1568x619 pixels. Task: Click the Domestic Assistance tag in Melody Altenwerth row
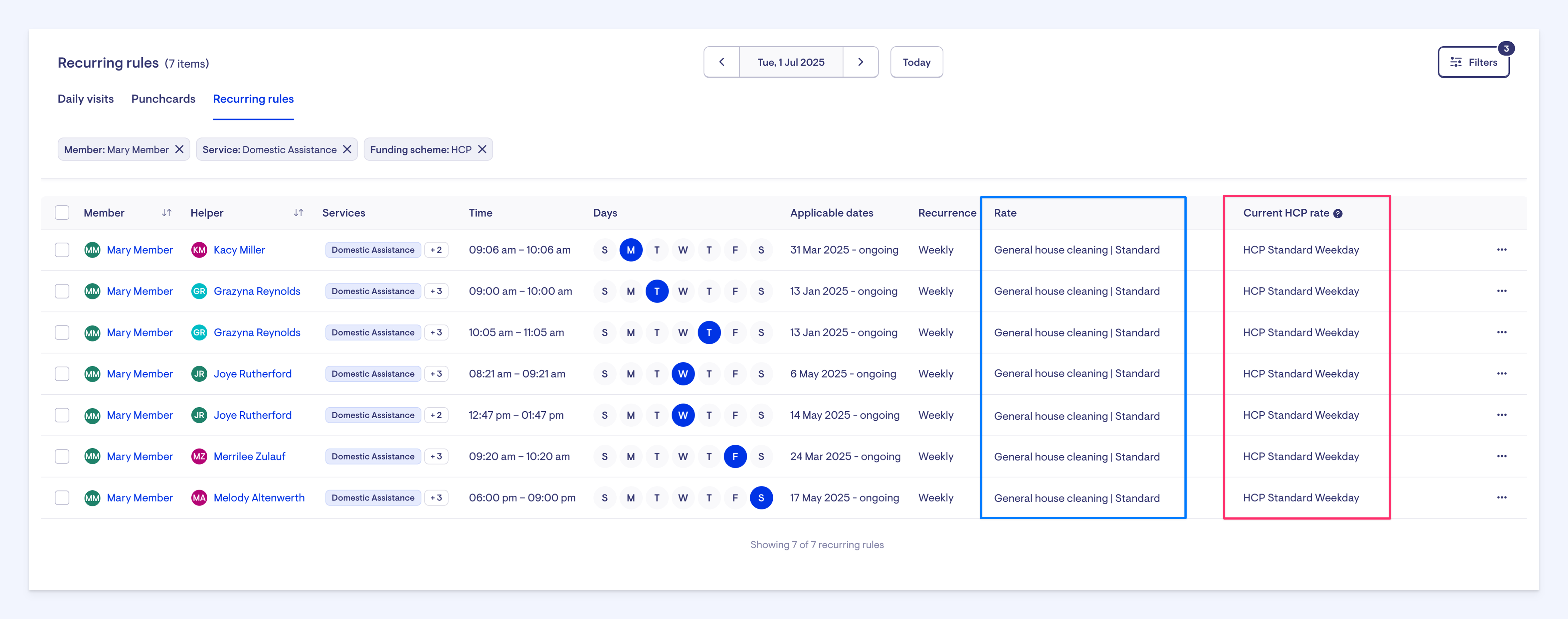[373, 498]
